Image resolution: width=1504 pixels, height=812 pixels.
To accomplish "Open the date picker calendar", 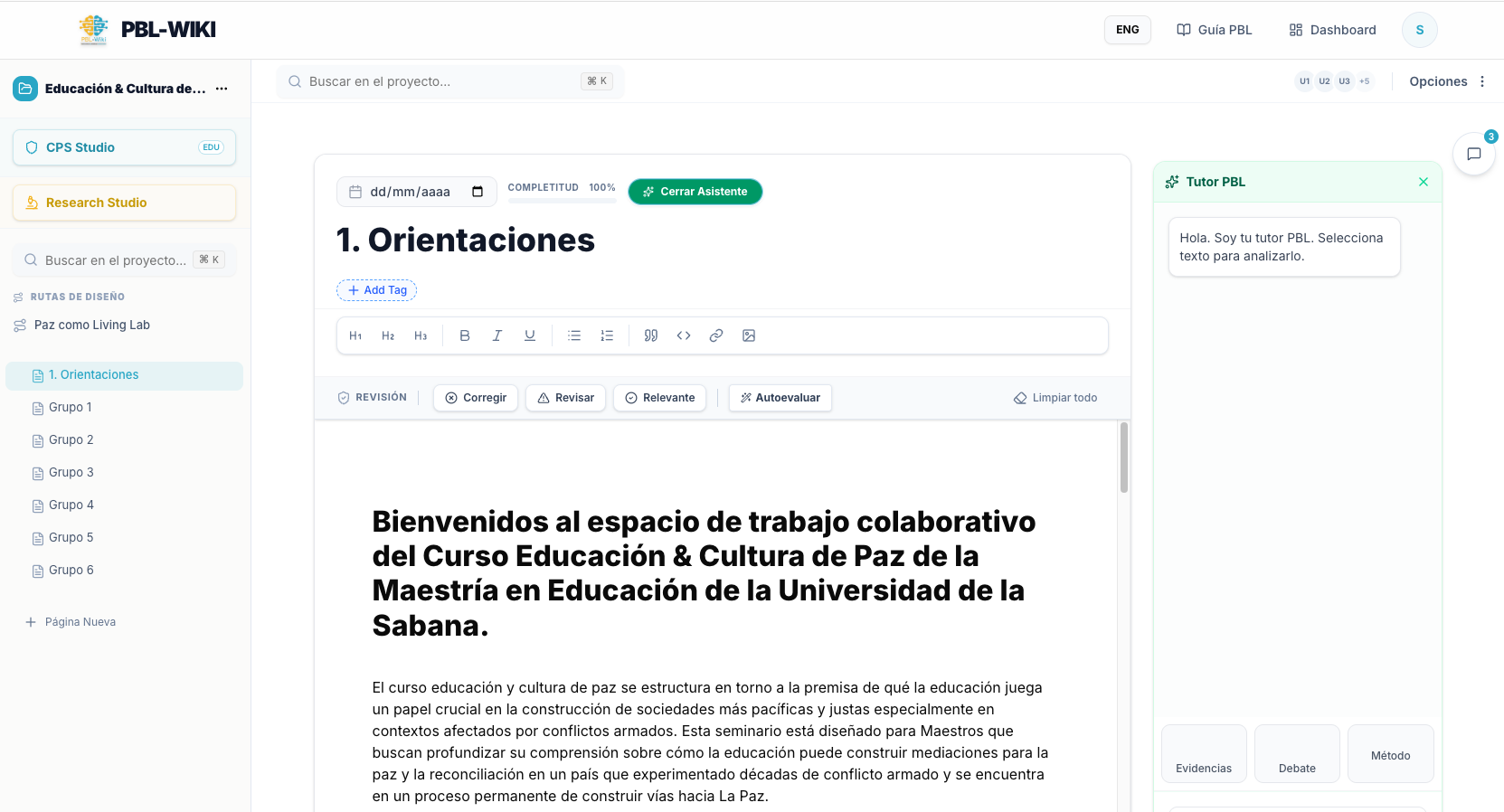I will click(478, 192).
